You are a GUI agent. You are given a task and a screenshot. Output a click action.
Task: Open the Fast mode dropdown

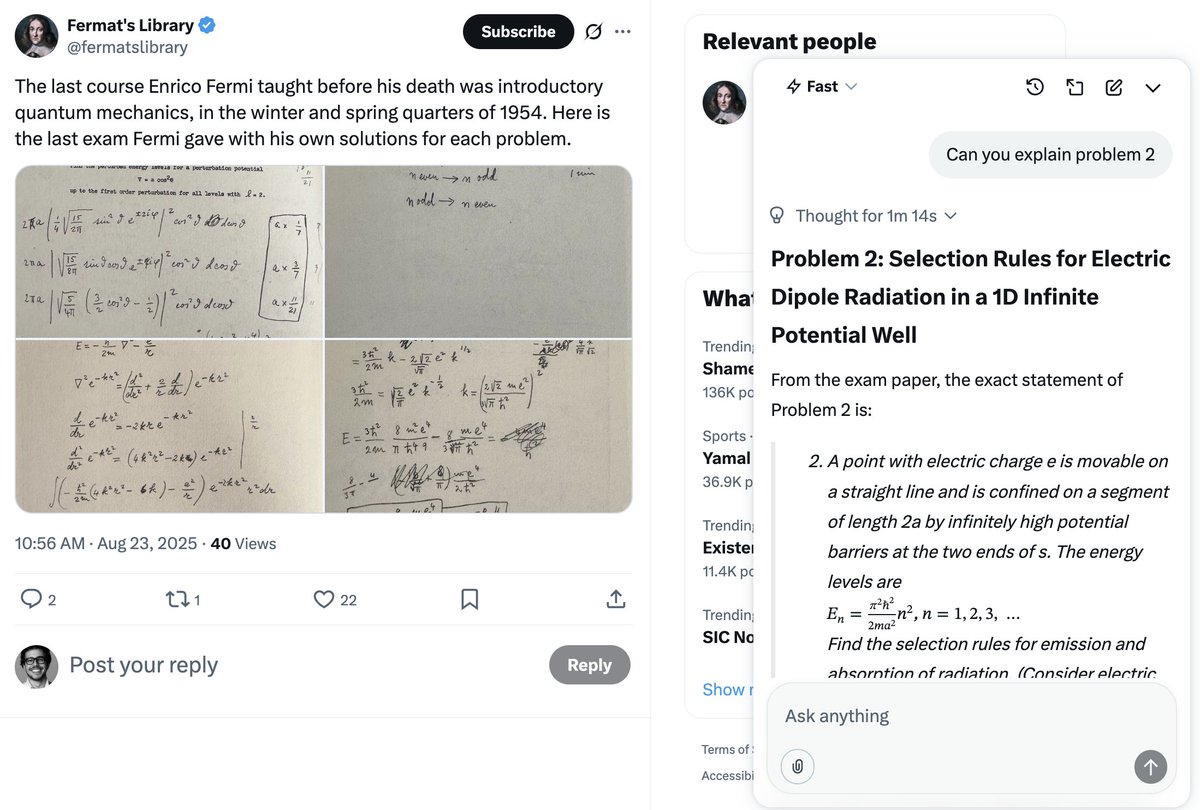click(x=822, y=87)
